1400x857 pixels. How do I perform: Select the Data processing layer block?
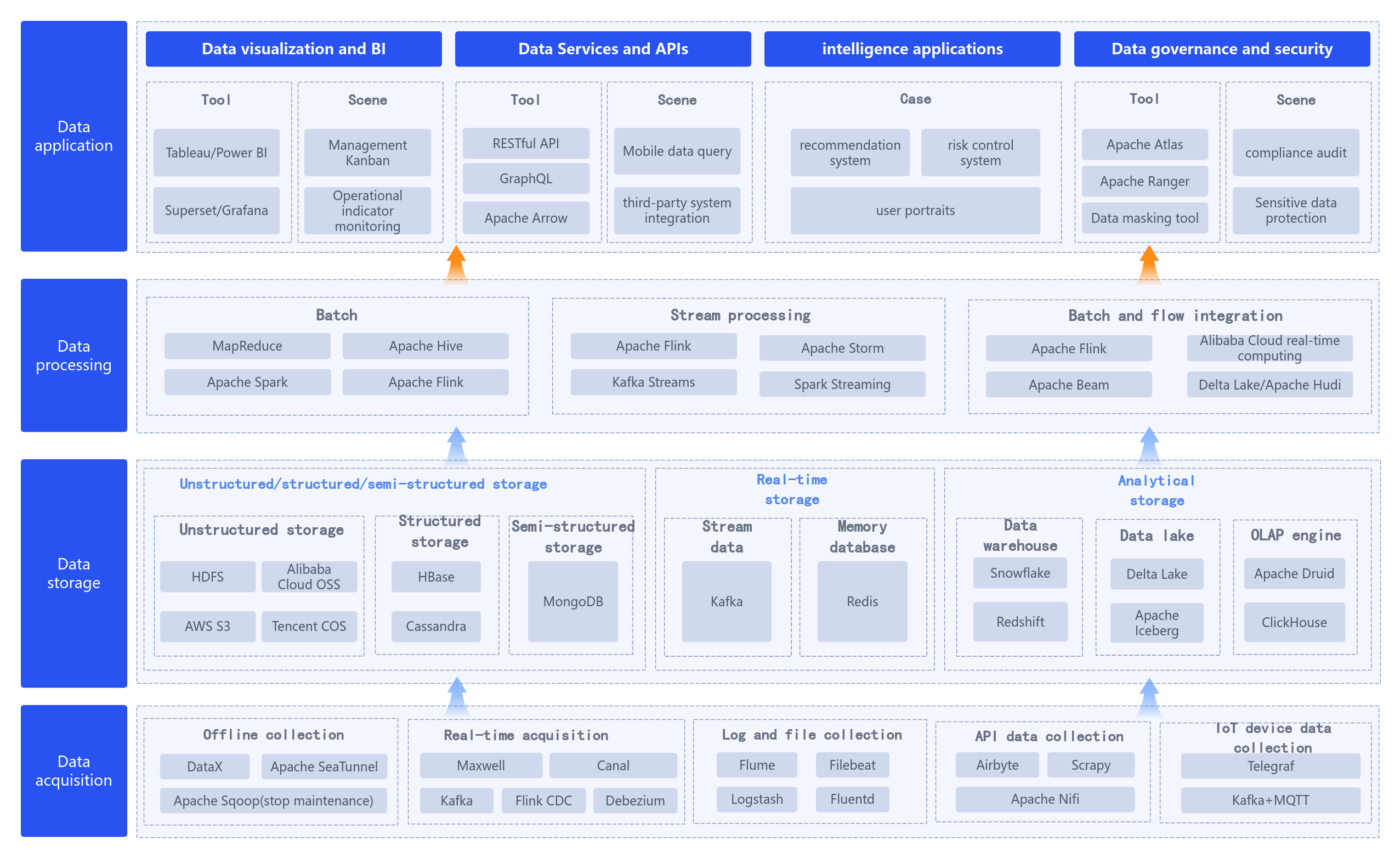pos(74,355)
